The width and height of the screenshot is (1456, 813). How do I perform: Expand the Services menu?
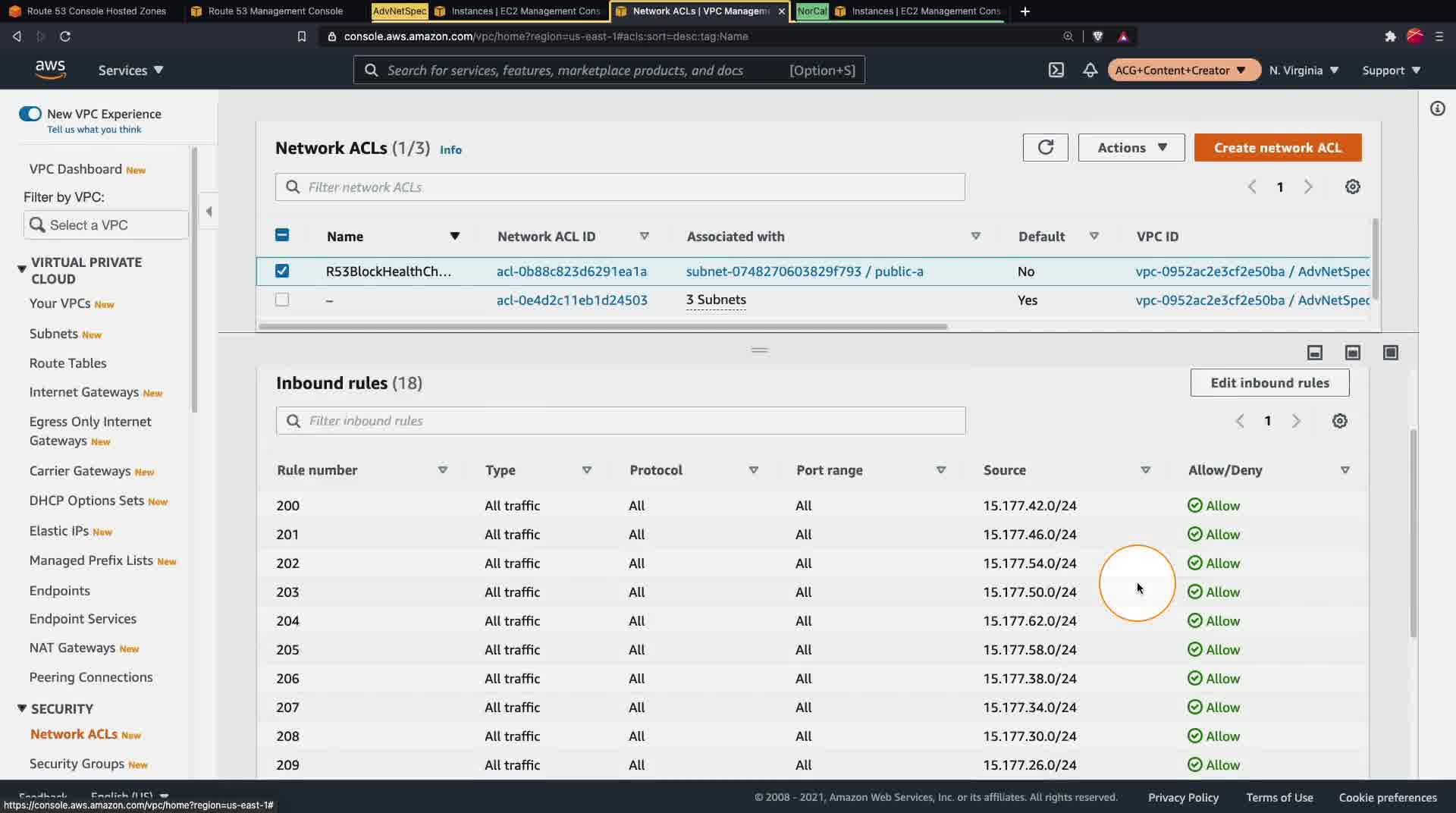tap(130, 70)
